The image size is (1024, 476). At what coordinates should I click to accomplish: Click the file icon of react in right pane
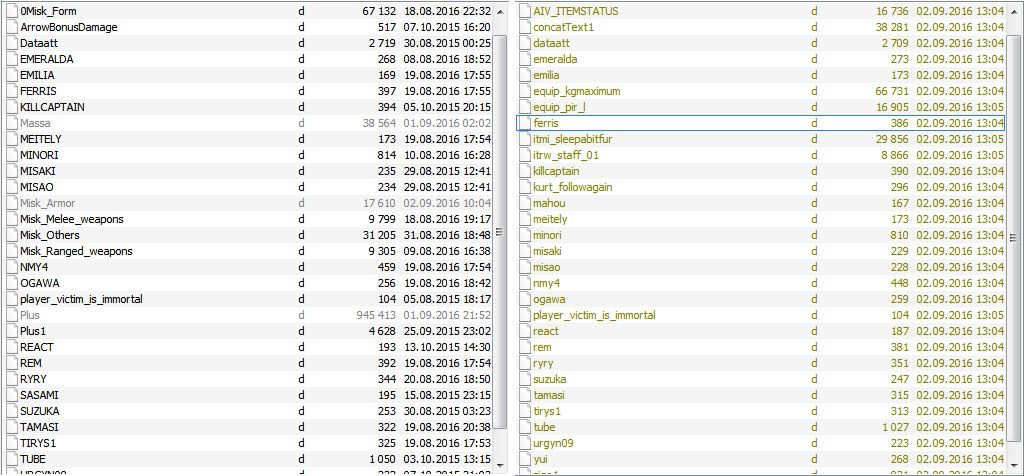coord(524,331)
